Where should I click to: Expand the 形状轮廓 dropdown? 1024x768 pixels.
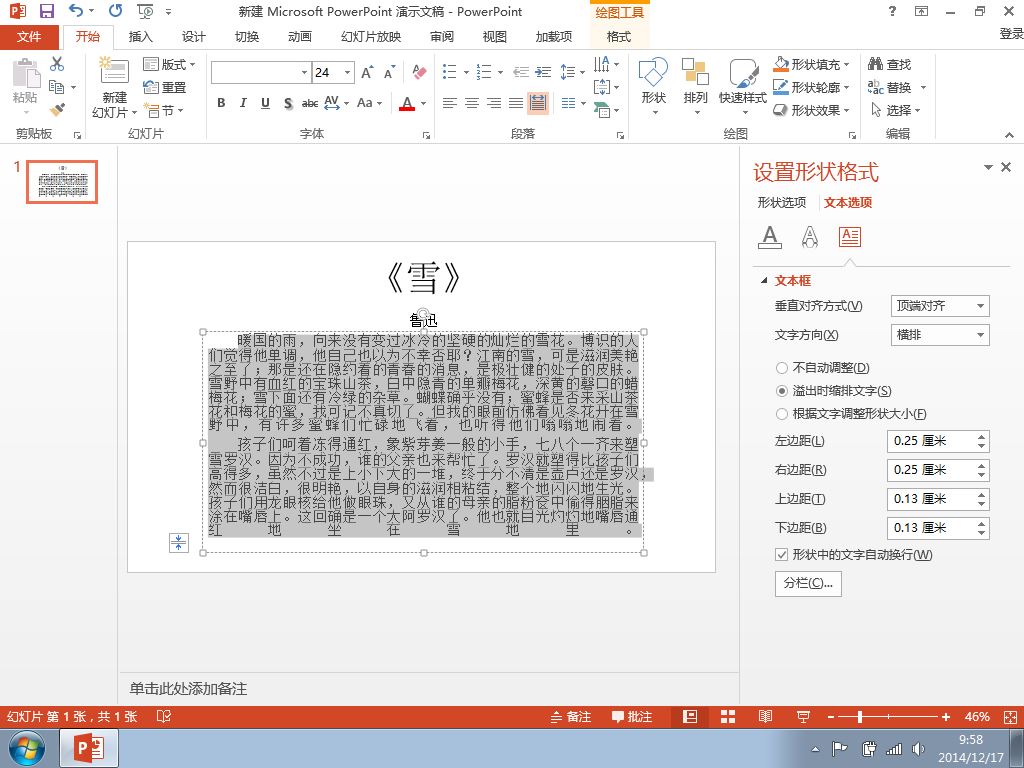pos(846,88)
